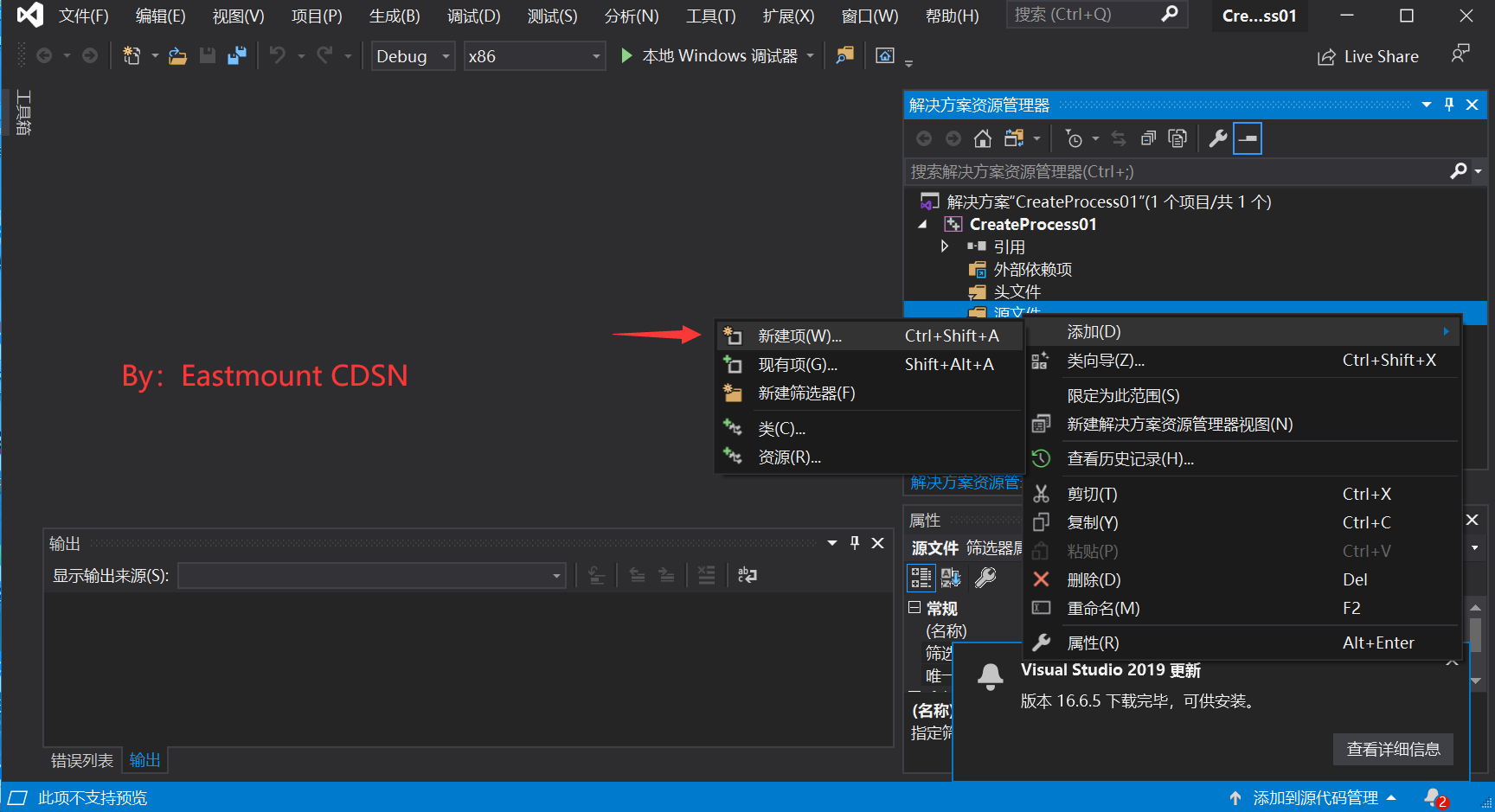Click the Open File folder icon
Viewport: 1495px width, 812px height.
[x=177, y=56]
